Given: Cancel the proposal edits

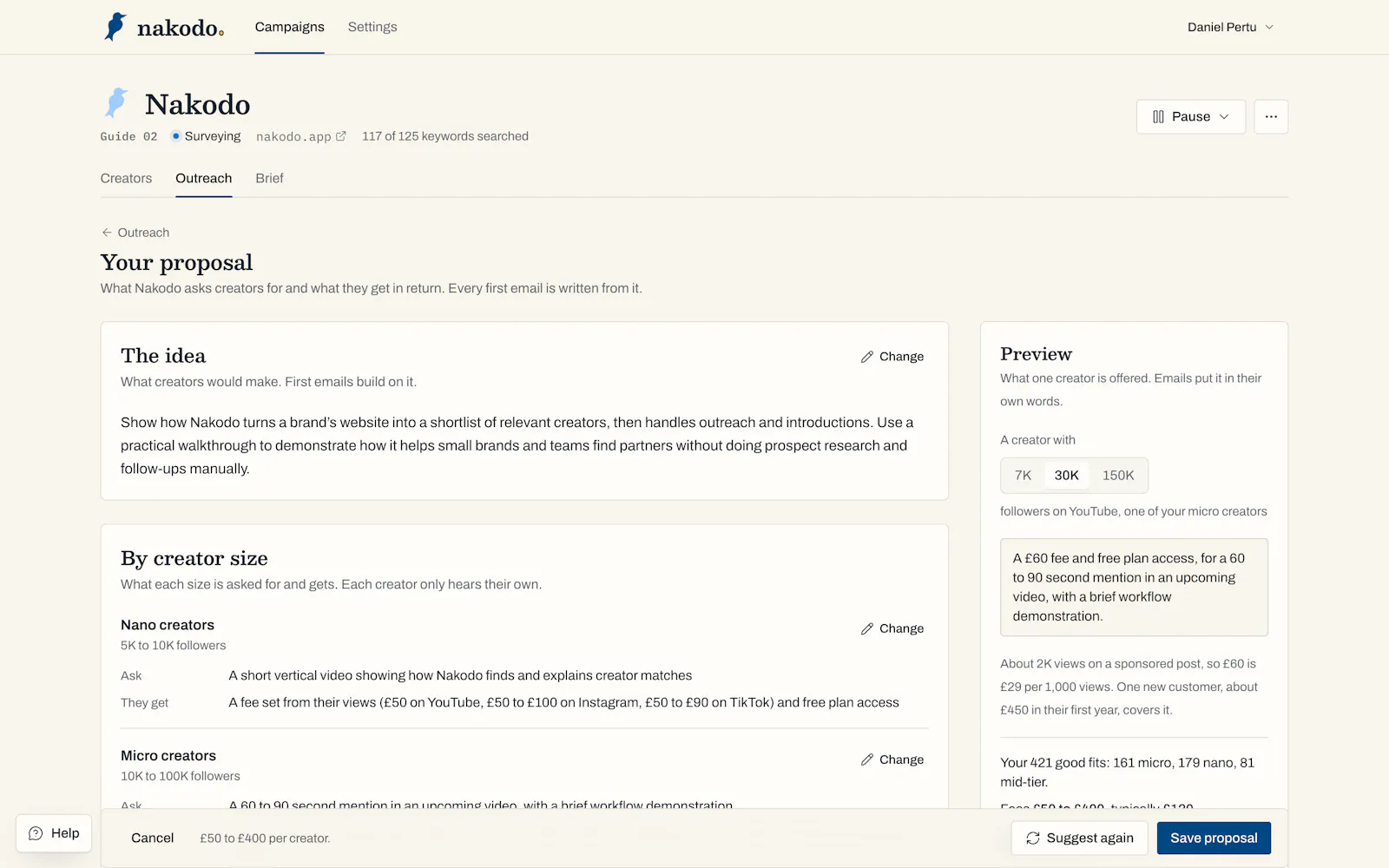Looking at the screenshot, I should (152, 838).
